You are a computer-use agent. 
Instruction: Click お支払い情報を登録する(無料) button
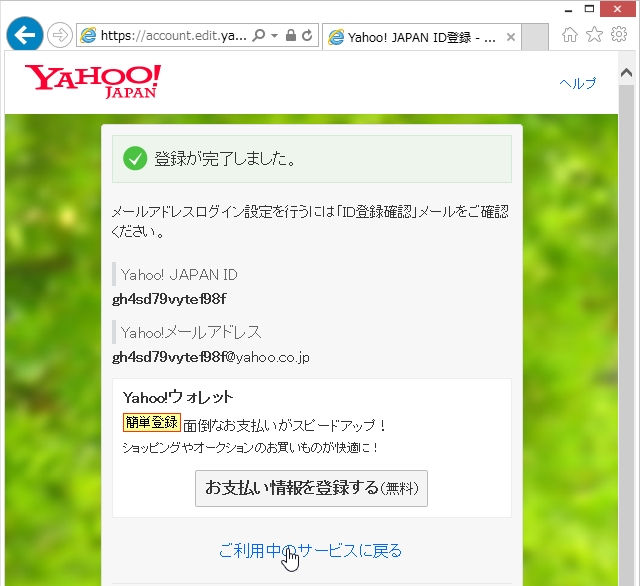click(x=311, y=488)
